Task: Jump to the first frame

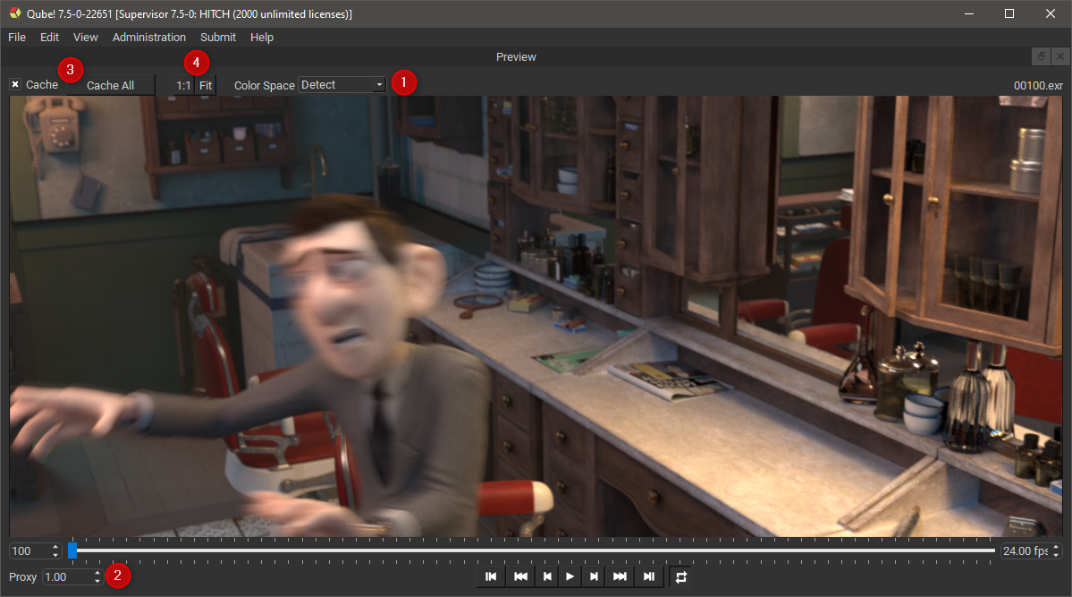Action: (491, 577)
